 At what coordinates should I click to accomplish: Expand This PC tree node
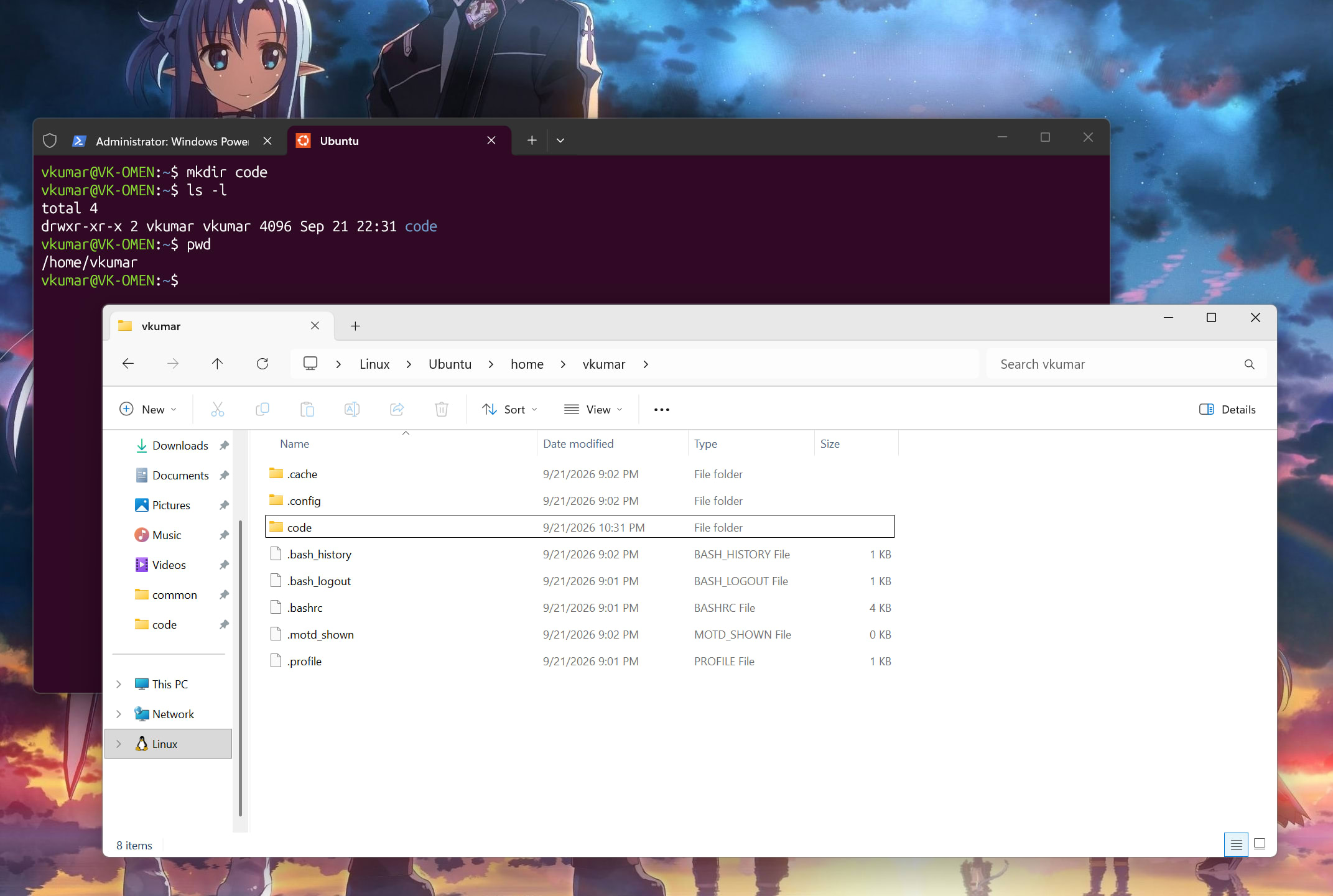(x=119, y=684)
